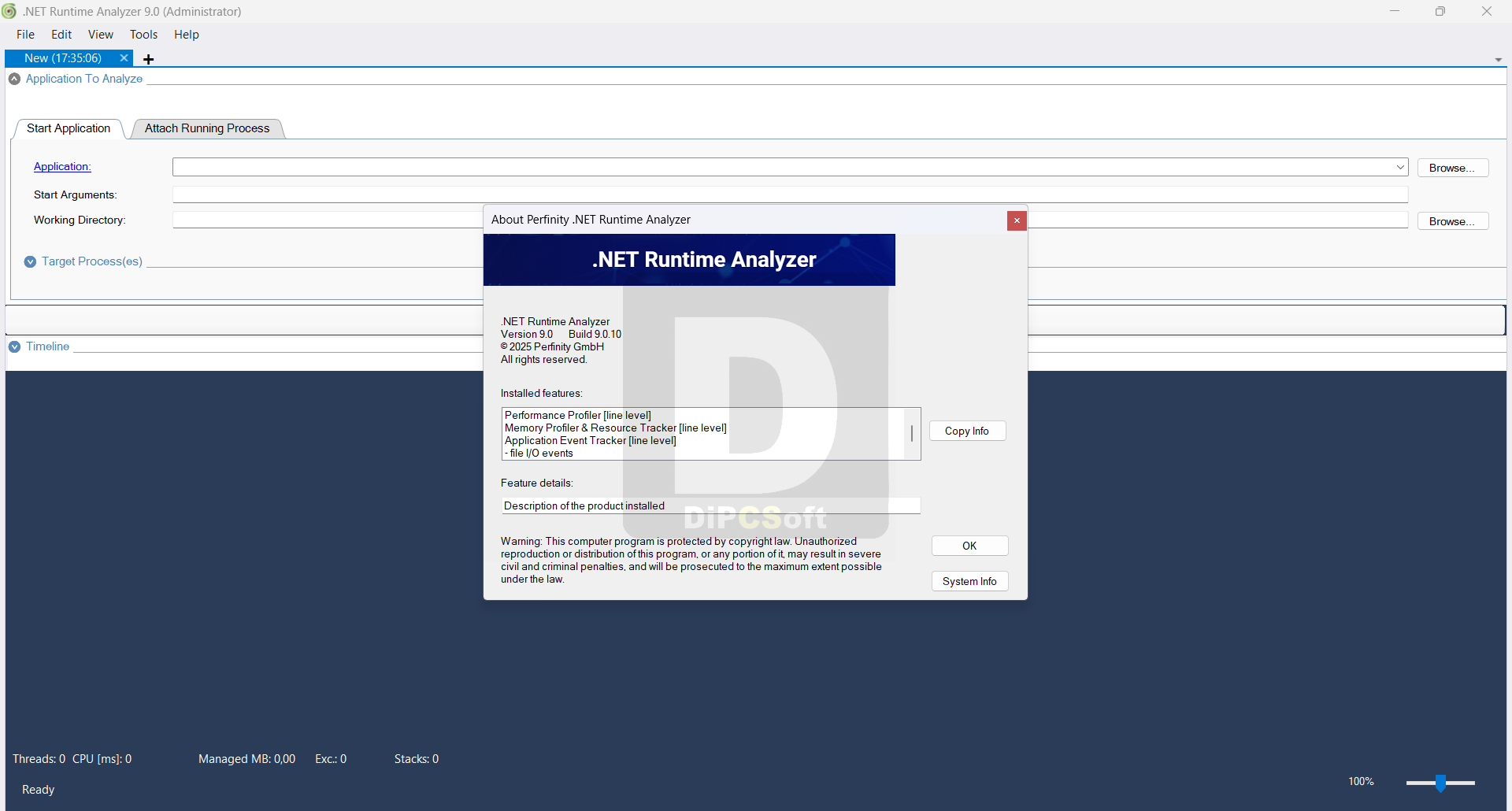1512x811 pixels.
Task: Click the Managed MB: 0,00 status entry
Action: click(x=246, y=759)
